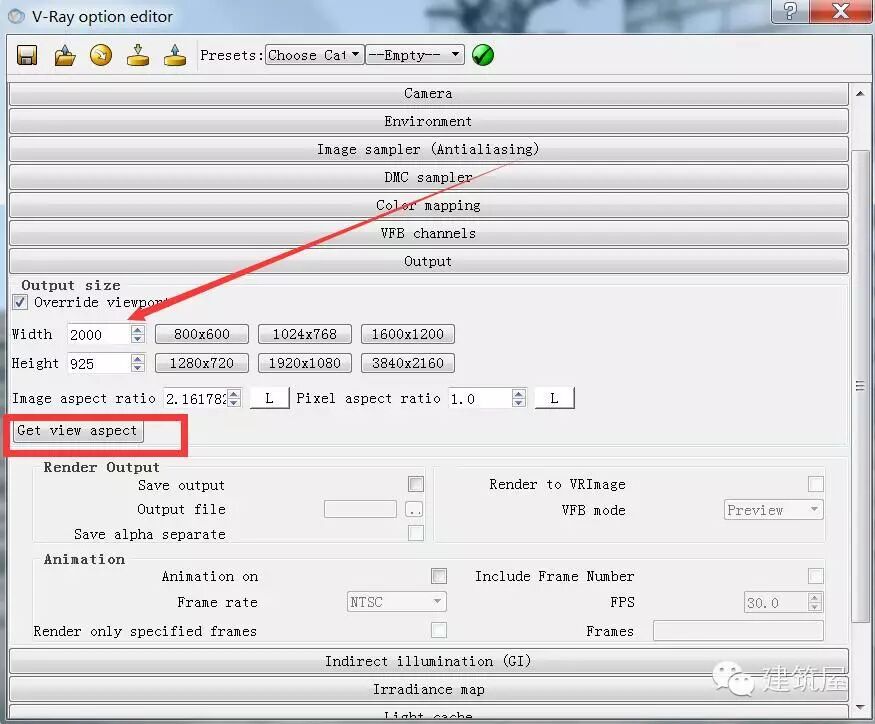Choose the 800x600 size preset

202,334
